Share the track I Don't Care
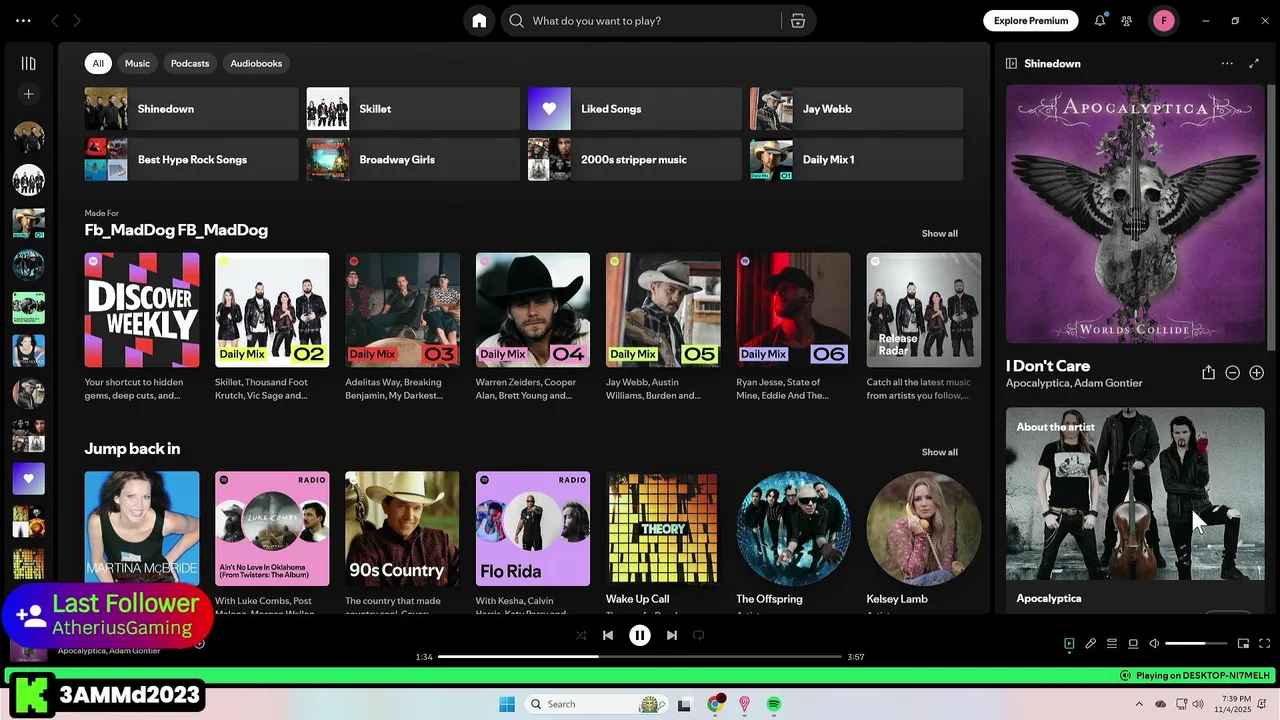The width and height of the screenshot is (1280, 720). [1208, 373]
